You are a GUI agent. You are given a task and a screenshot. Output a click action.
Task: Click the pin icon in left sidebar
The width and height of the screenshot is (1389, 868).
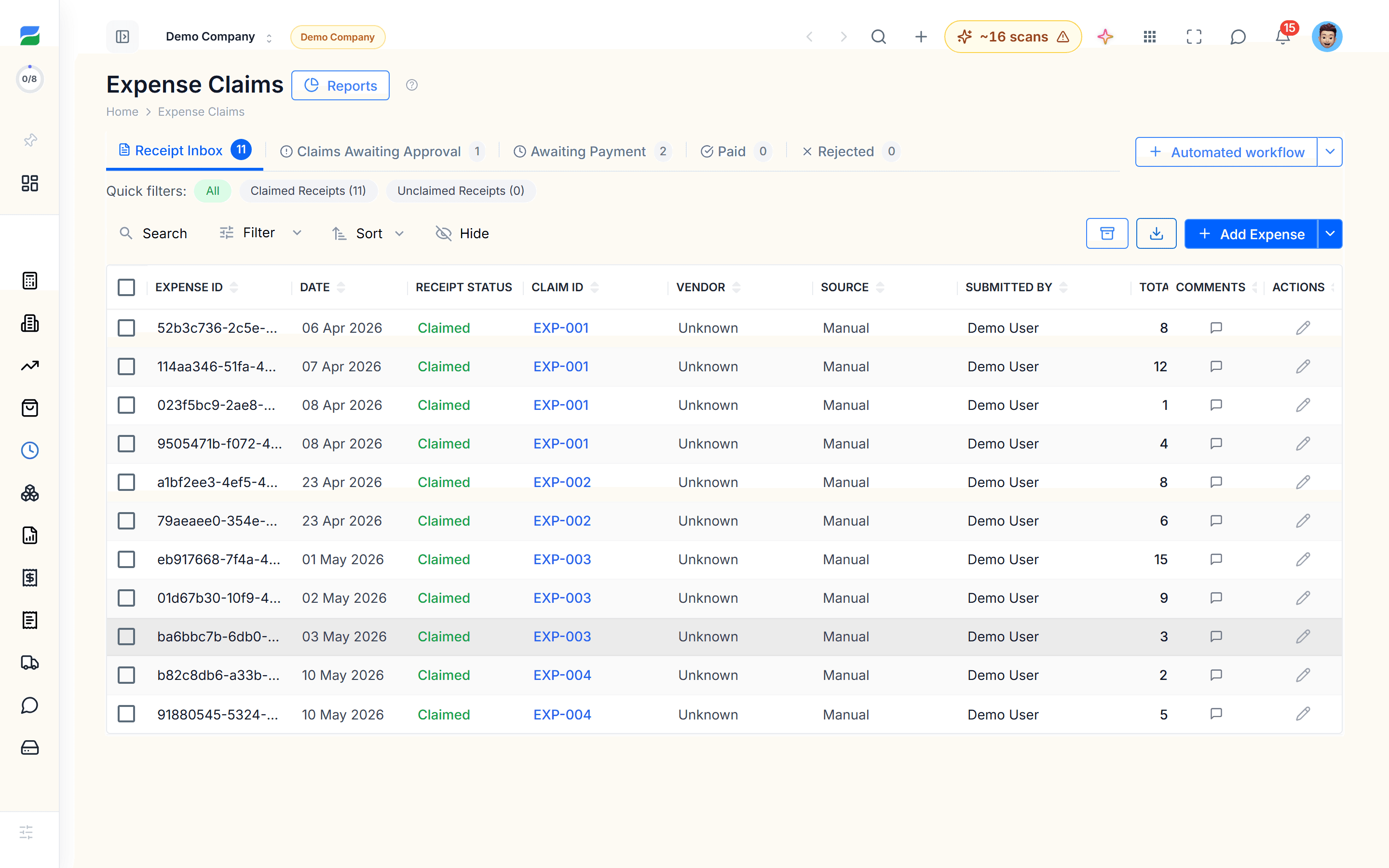[x=30, y=140]
